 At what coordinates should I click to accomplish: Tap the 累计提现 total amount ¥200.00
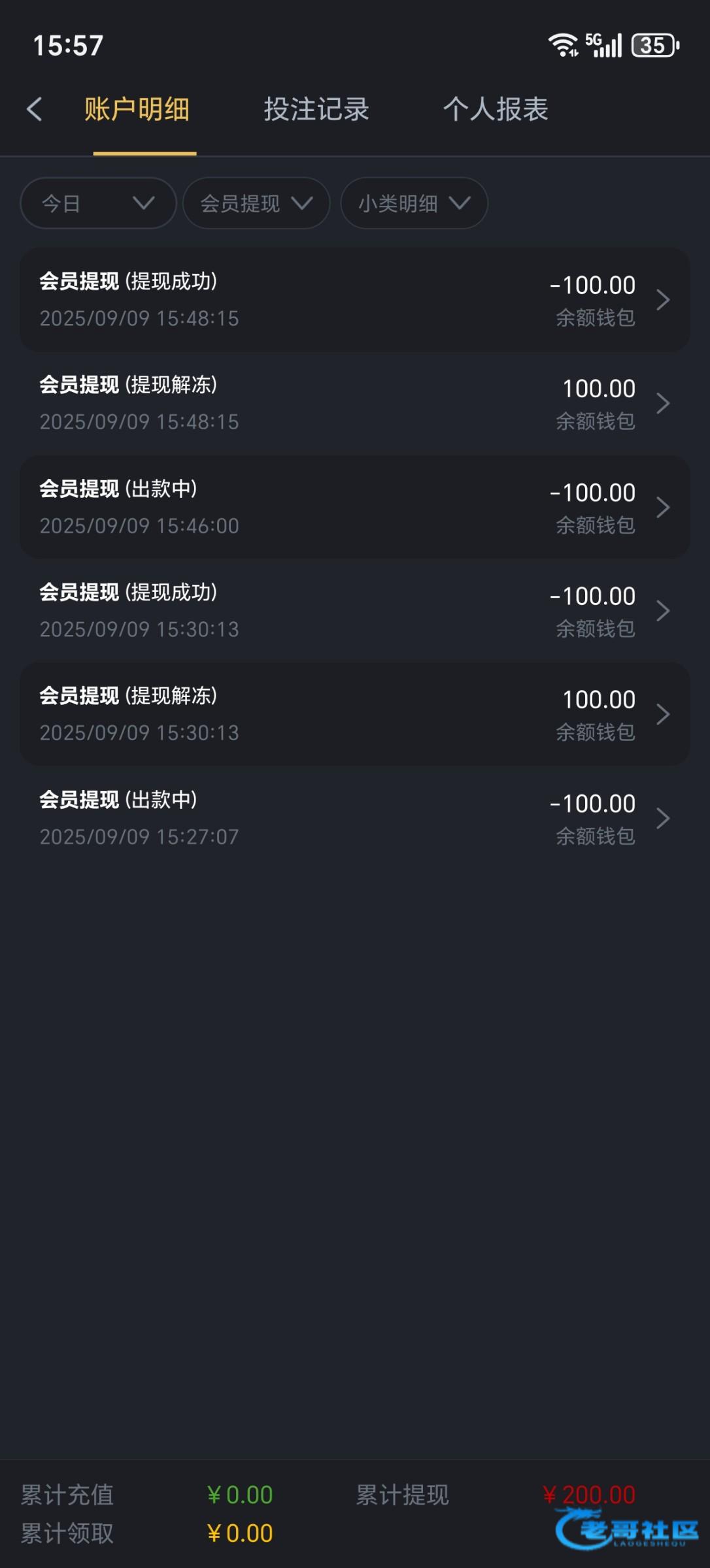click(x=588, y=1495)
